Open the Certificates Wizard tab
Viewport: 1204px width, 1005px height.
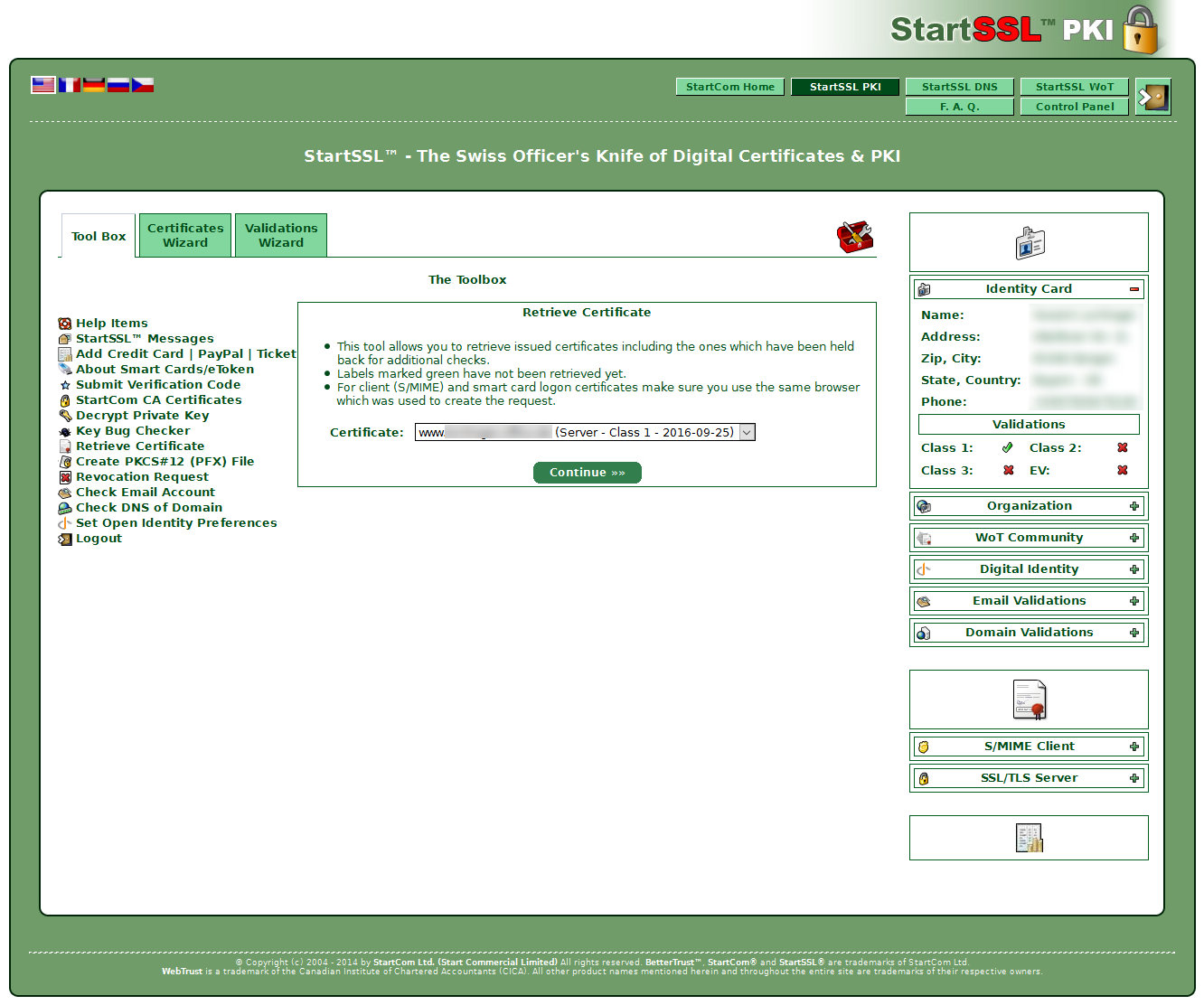pos(185,235)
